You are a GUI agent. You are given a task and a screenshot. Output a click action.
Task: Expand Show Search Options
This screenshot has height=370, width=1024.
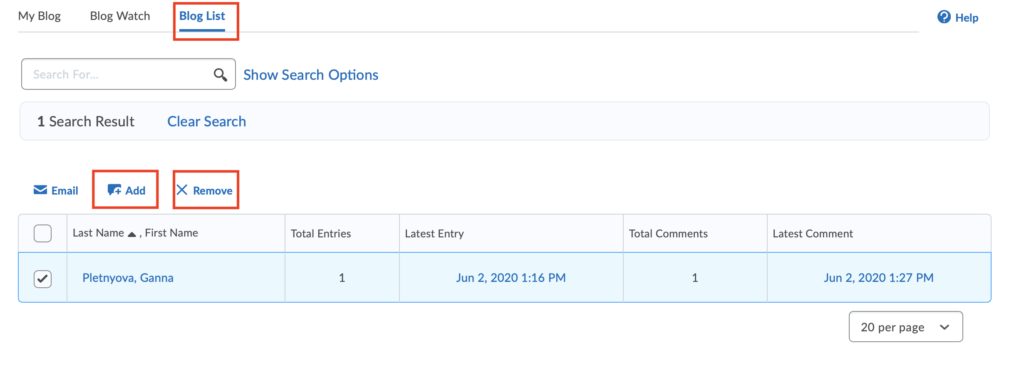311,75
